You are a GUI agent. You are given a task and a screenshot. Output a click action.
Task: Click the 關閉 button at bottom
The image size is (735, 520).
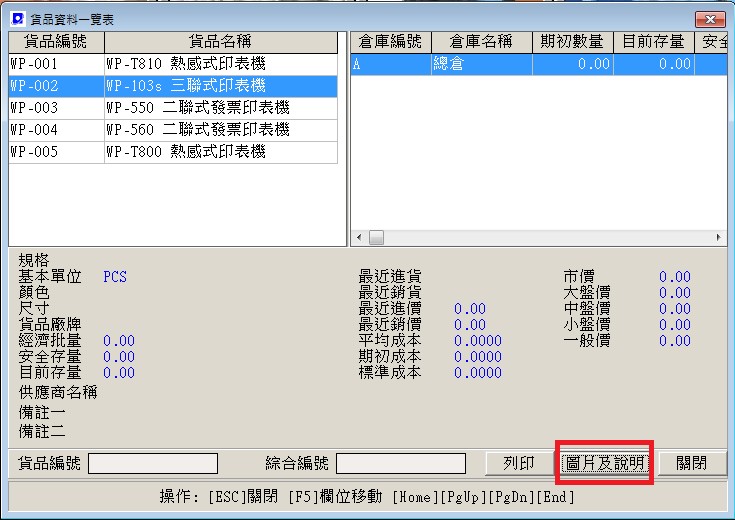[x=692, y=463]
